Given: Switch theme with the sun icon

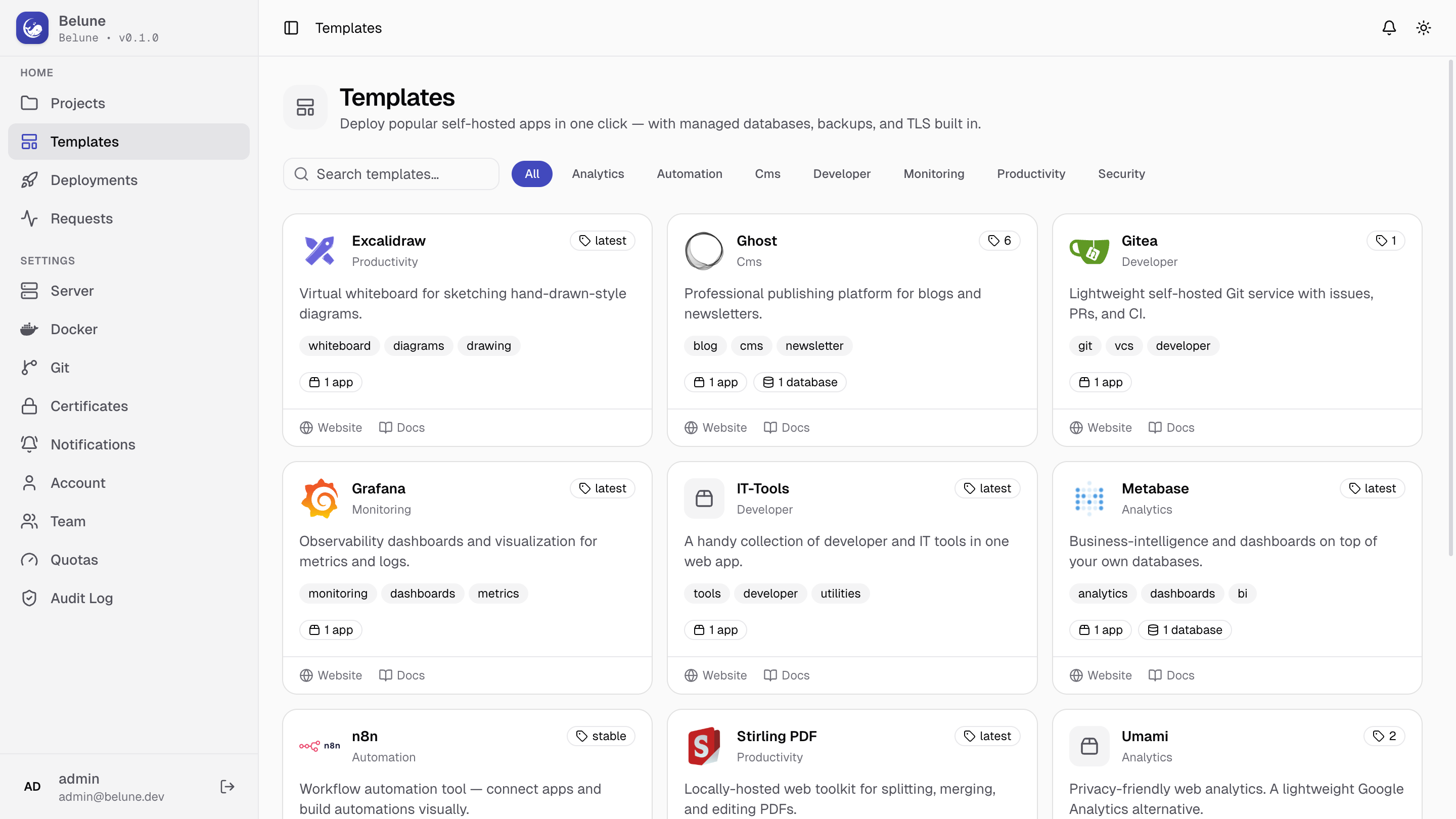Looking at the screenshot, I should 1423,28.
